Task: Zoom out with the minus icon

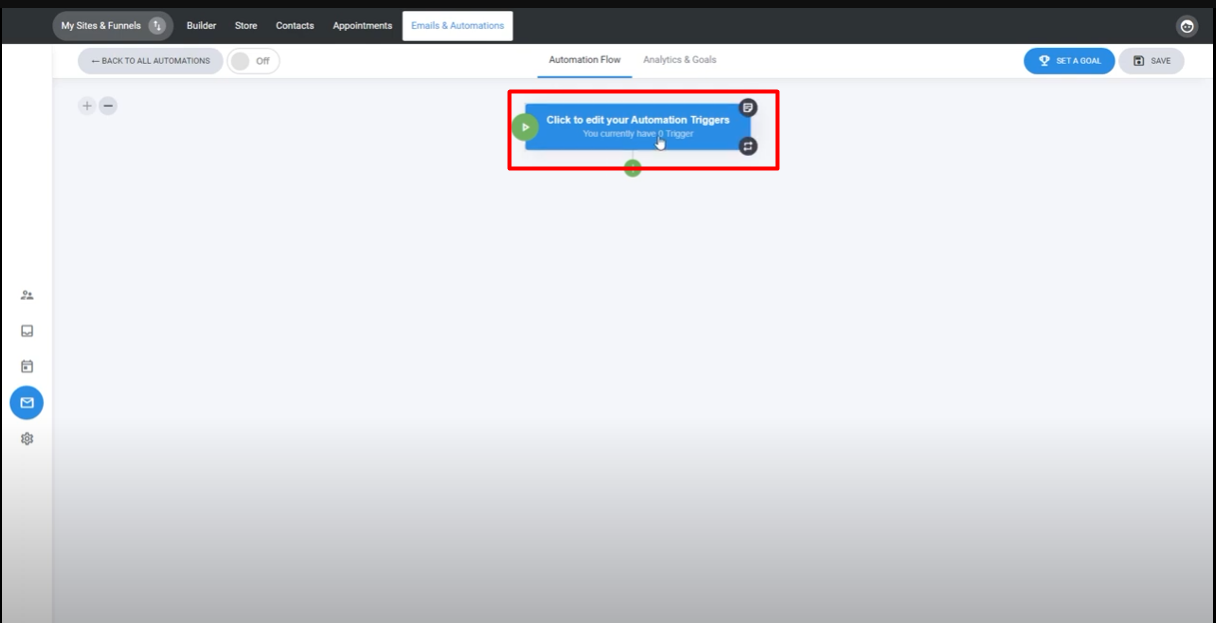Action: (108, 106)
